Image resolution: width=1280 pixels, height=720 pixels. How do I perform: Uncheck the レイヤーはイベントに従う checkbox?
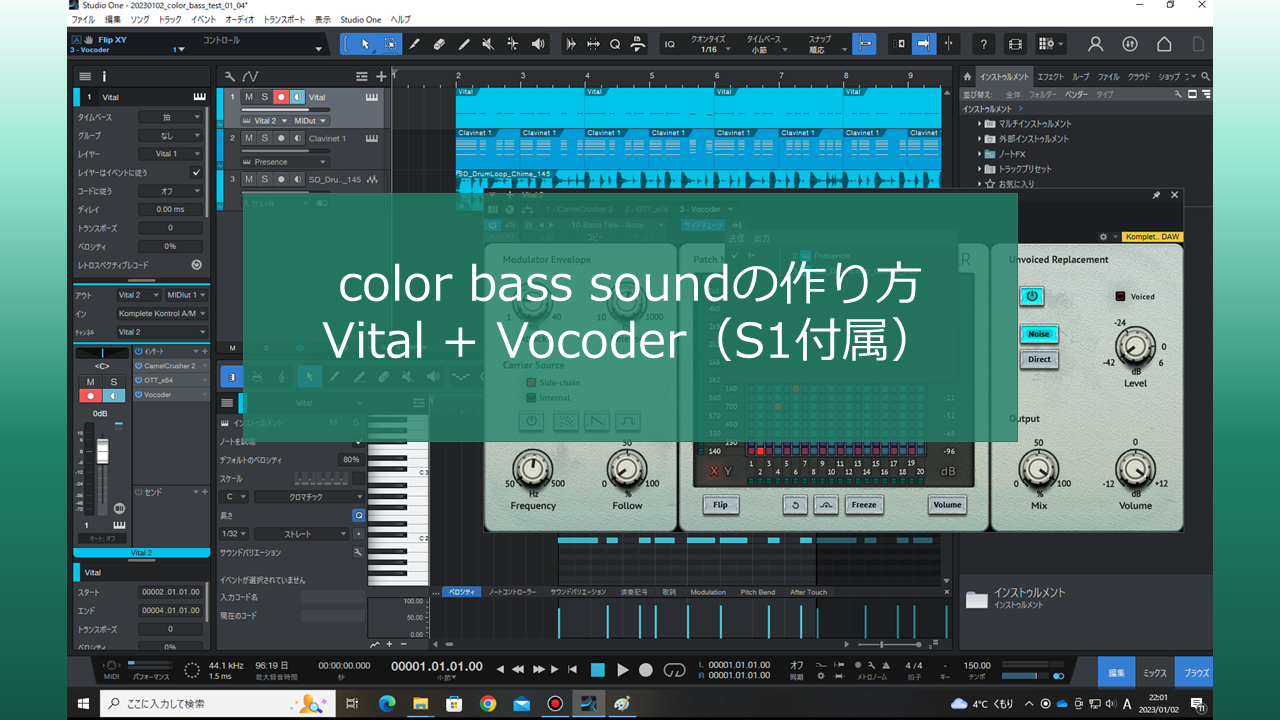point(197,173)
